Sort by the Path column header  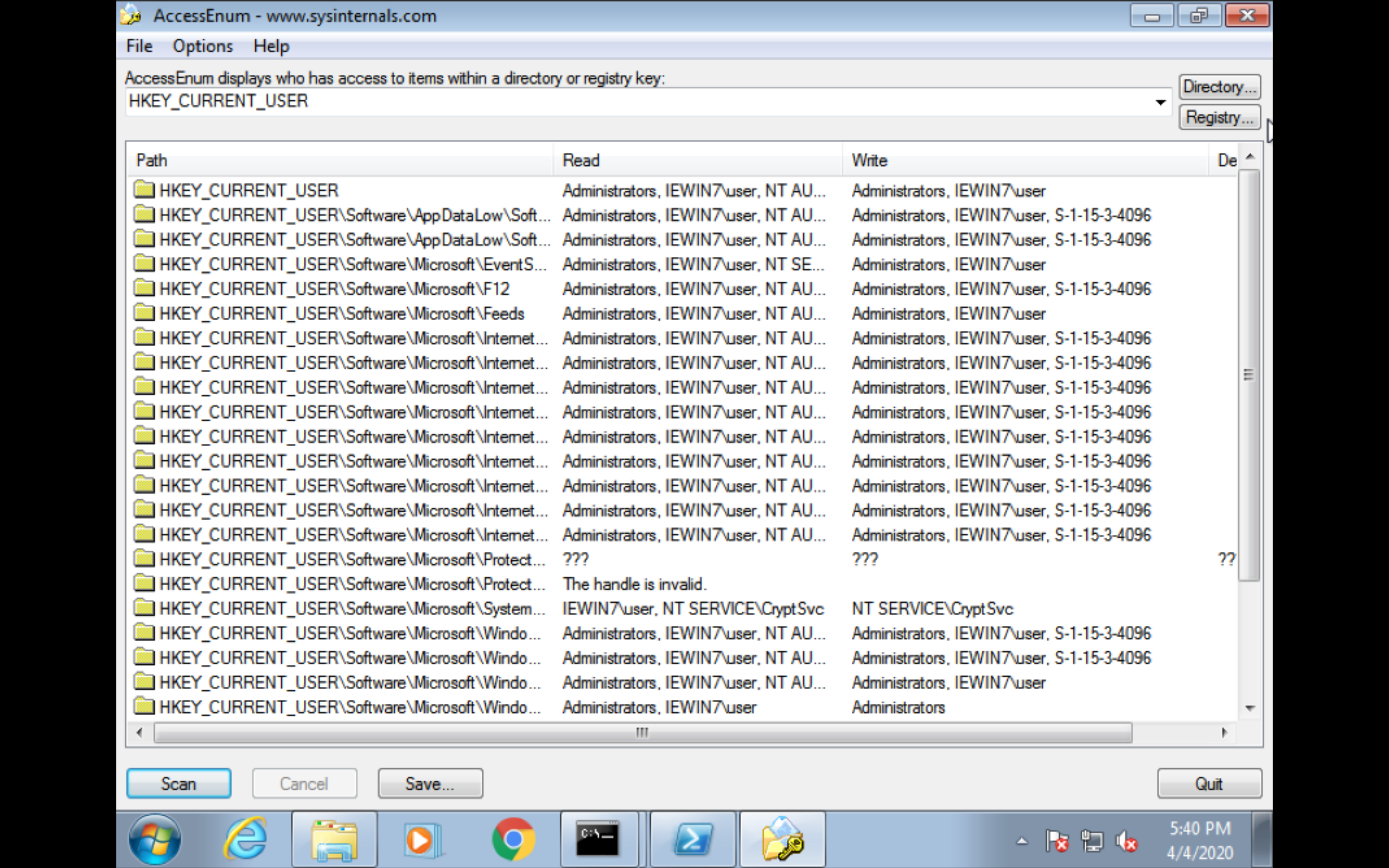340,160
